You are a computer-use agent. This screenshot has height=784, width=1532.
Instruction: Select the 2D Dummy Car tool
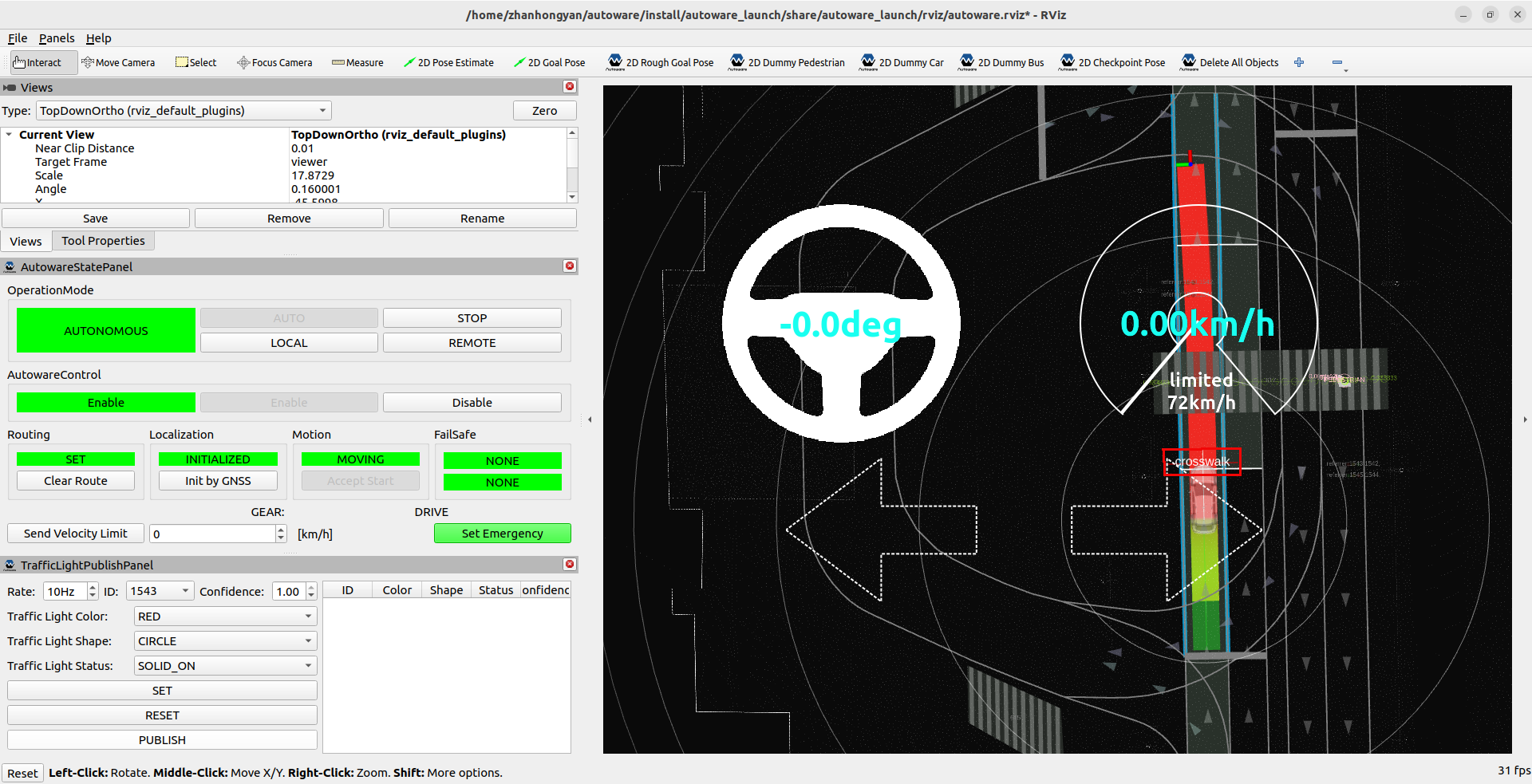tap(902, 62)
